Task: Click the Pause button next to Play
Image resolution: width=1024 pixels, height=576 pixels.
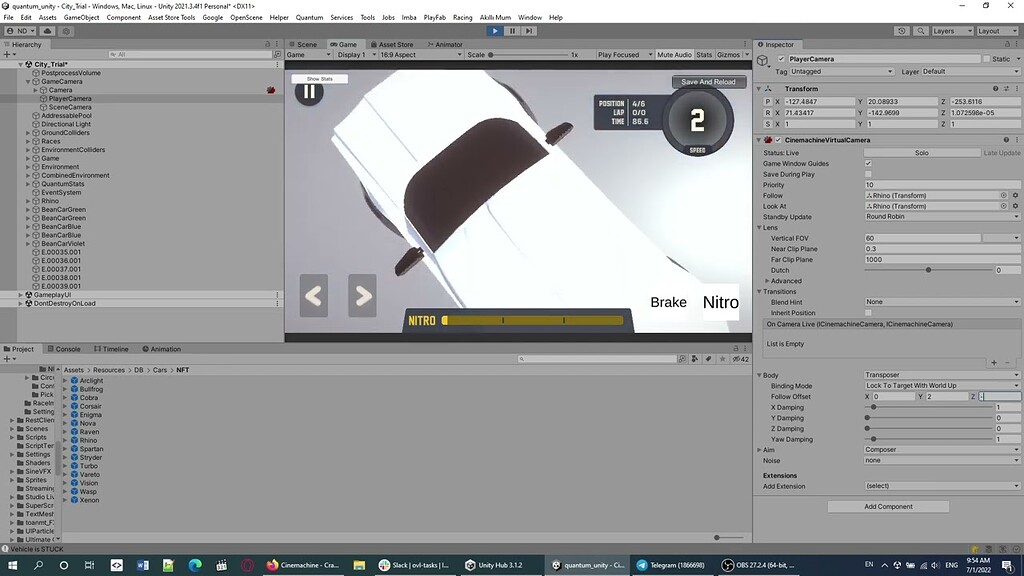Action: (511, 31)
